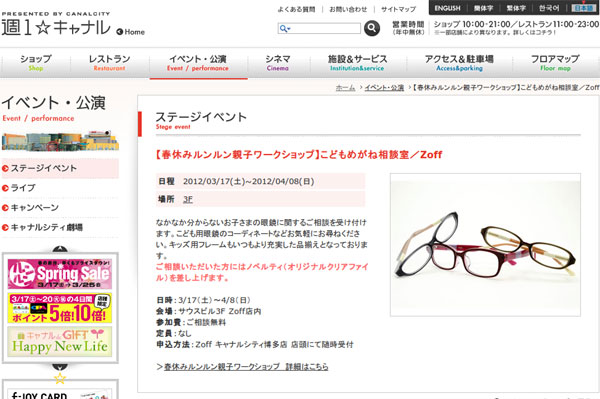Select ステージイベント in the sidebar
Image resolution: width=600 pixels, height=399 pixels.
pyautogui.click(x=60, y=168)
